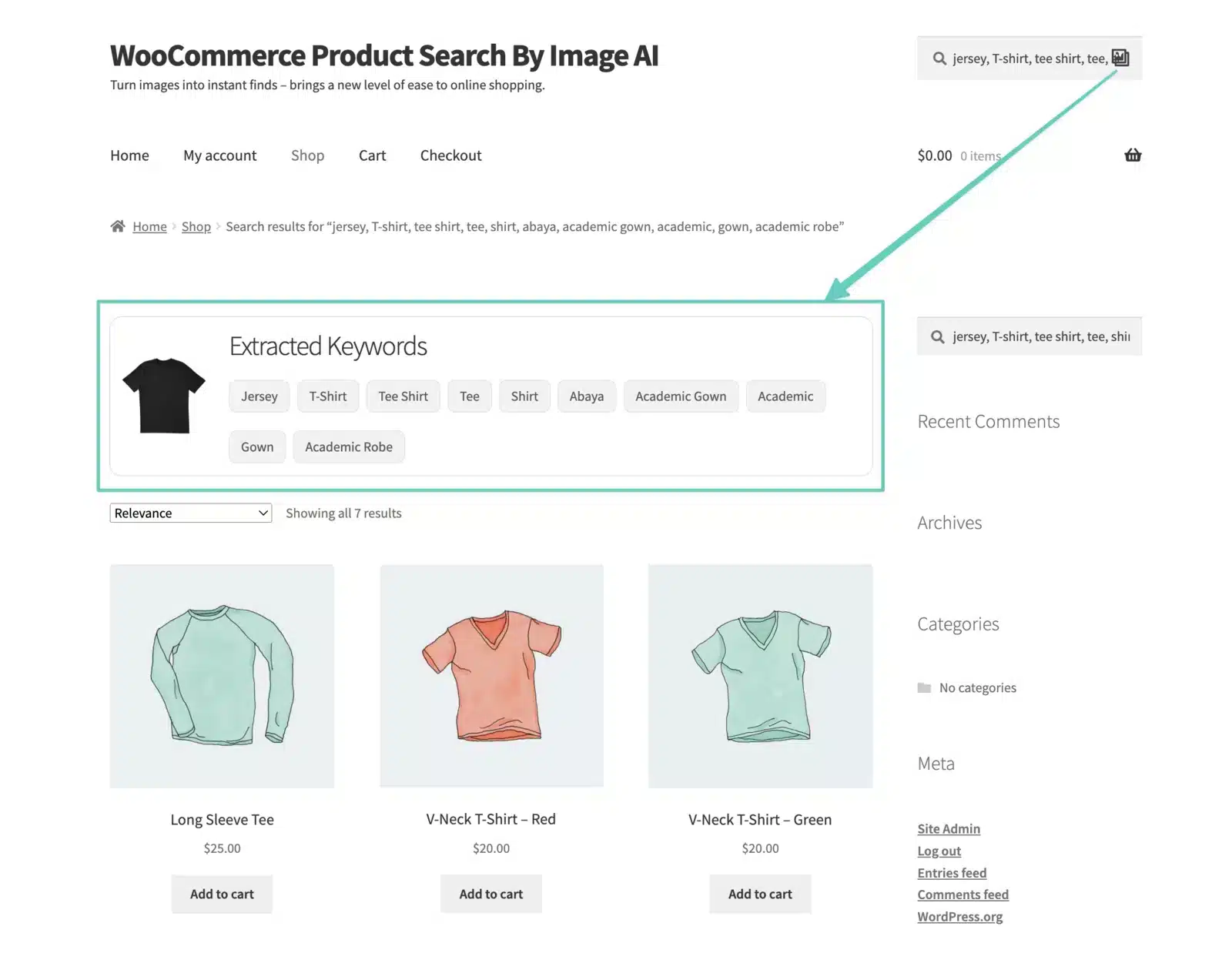Click the $25.00 price text
The width and height of the screenshot is (1232, 953).
click(x=222, y=848)
